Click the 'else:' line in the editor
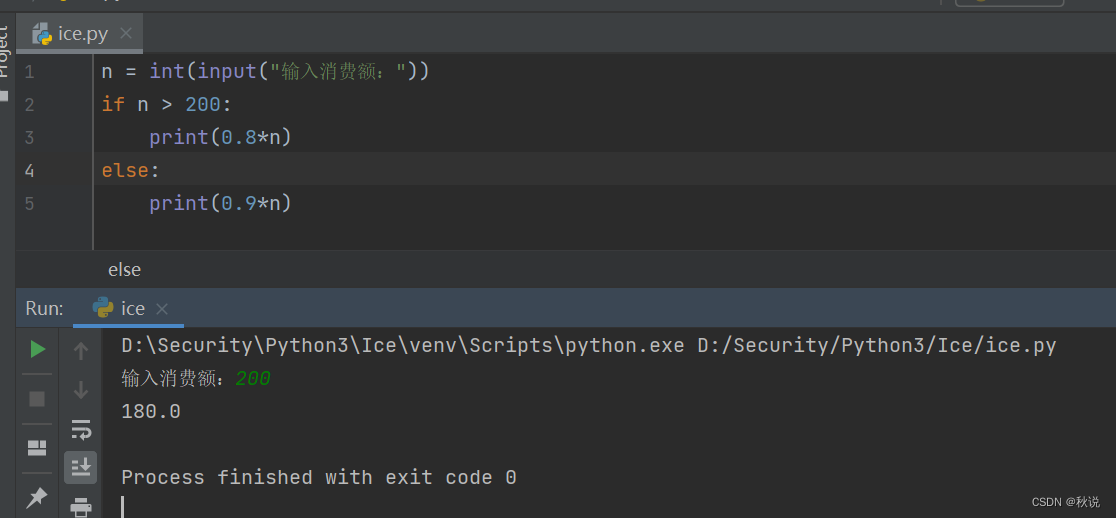Viewport: 1116px width, 518px height. coord(131,171)
